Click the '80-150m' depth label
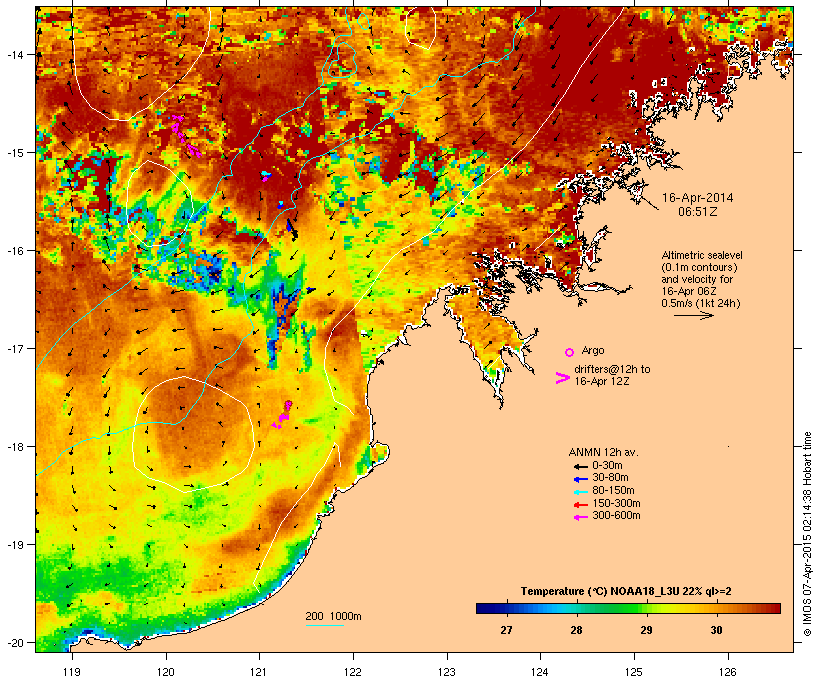This screenshot has height=680, width=820. tap(613, 491)
